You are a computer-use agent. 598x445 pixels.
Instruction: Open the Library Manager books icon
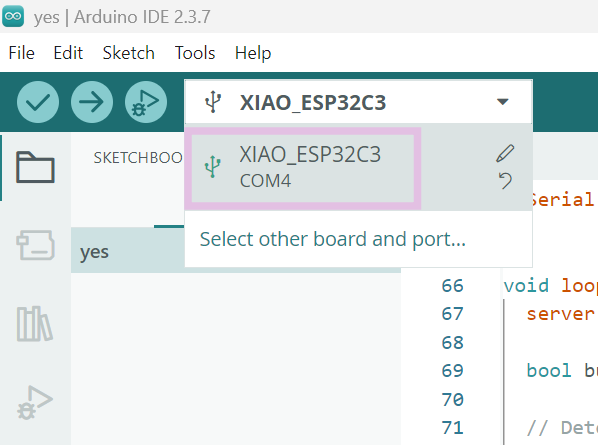coord(34,323)
